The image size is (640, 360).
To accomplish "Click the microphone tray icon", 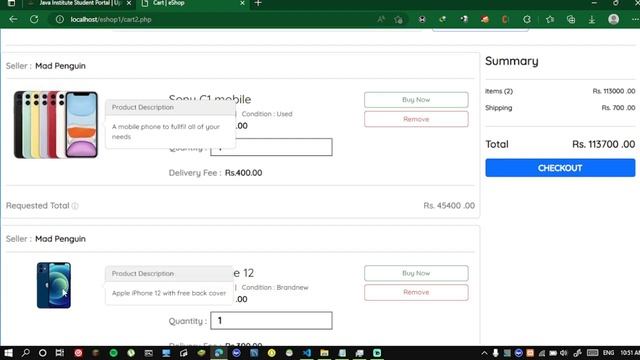I will [x=495, y=353].
